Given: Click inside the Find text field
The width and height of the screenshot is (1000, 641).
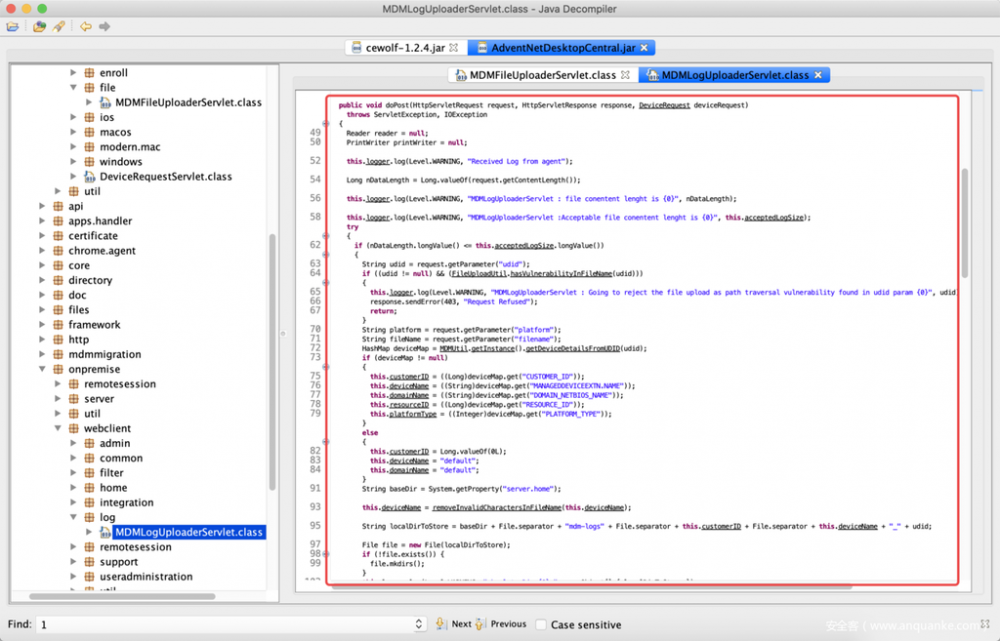Looking at the screenshot, I should click(220, 625).
